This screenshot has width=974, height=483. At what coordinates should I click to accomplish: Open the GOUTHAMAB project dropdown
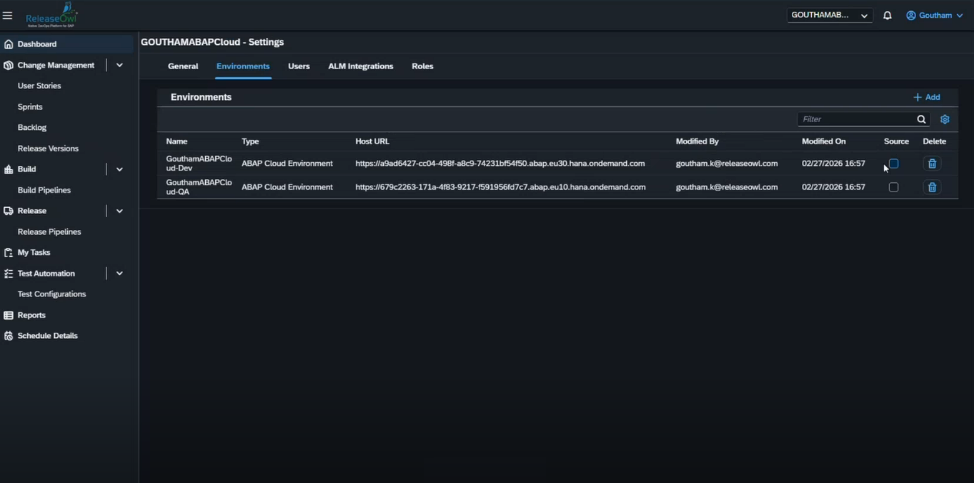tap(829, 16)
